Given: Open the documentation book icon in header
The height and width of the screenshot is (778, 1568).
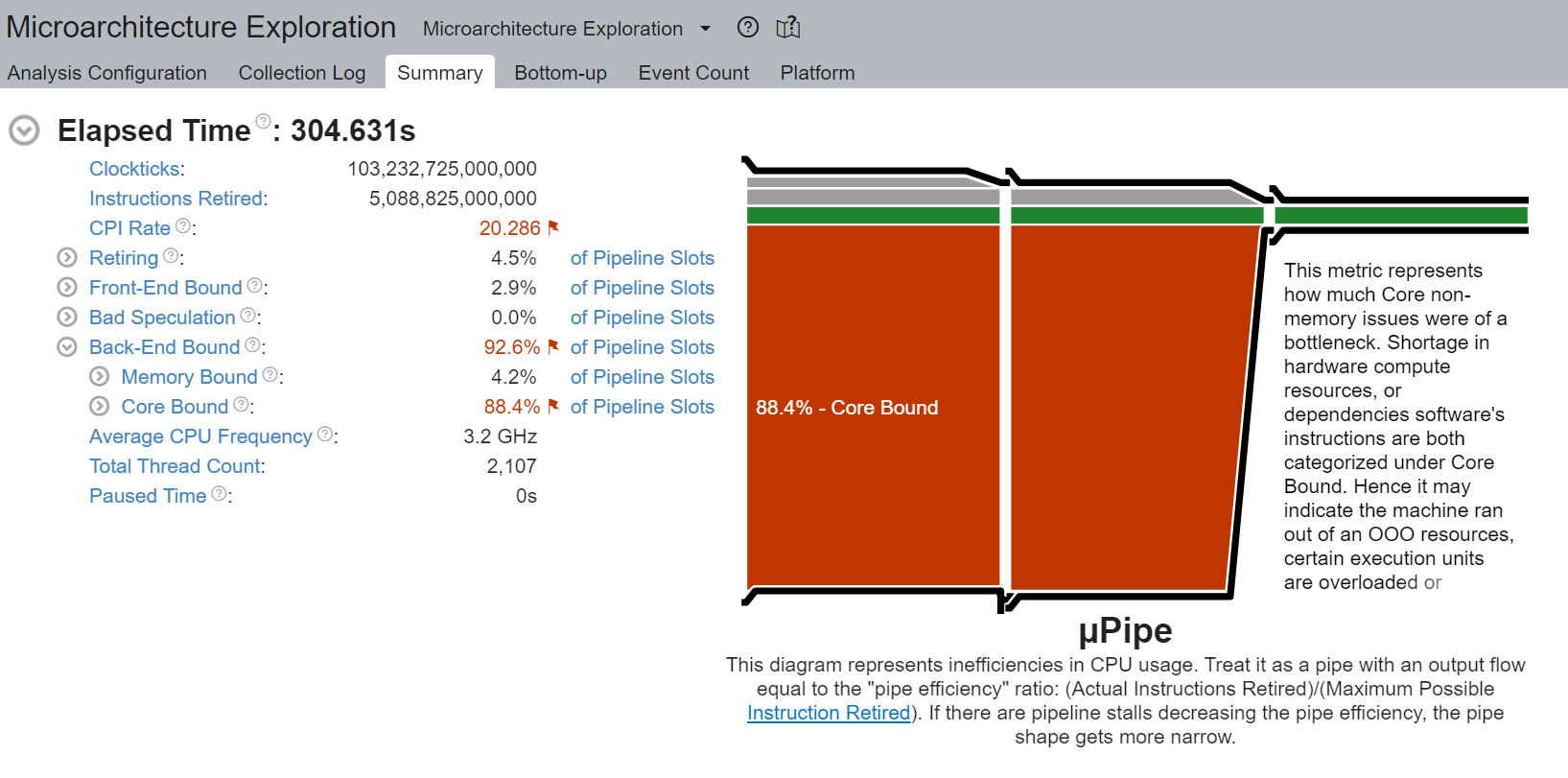Looking at the screenshot, I should tap(788, 28).
